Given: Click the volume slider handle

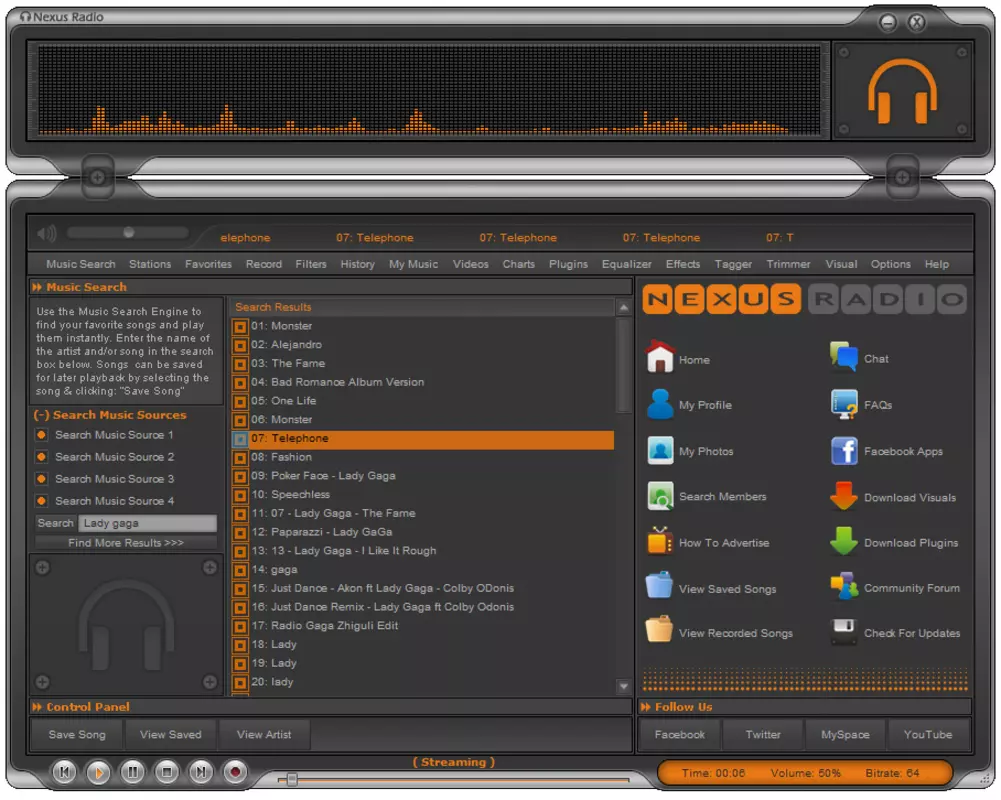Looking at the screenshot, I should pyautogui.click(x=128, y=232).
